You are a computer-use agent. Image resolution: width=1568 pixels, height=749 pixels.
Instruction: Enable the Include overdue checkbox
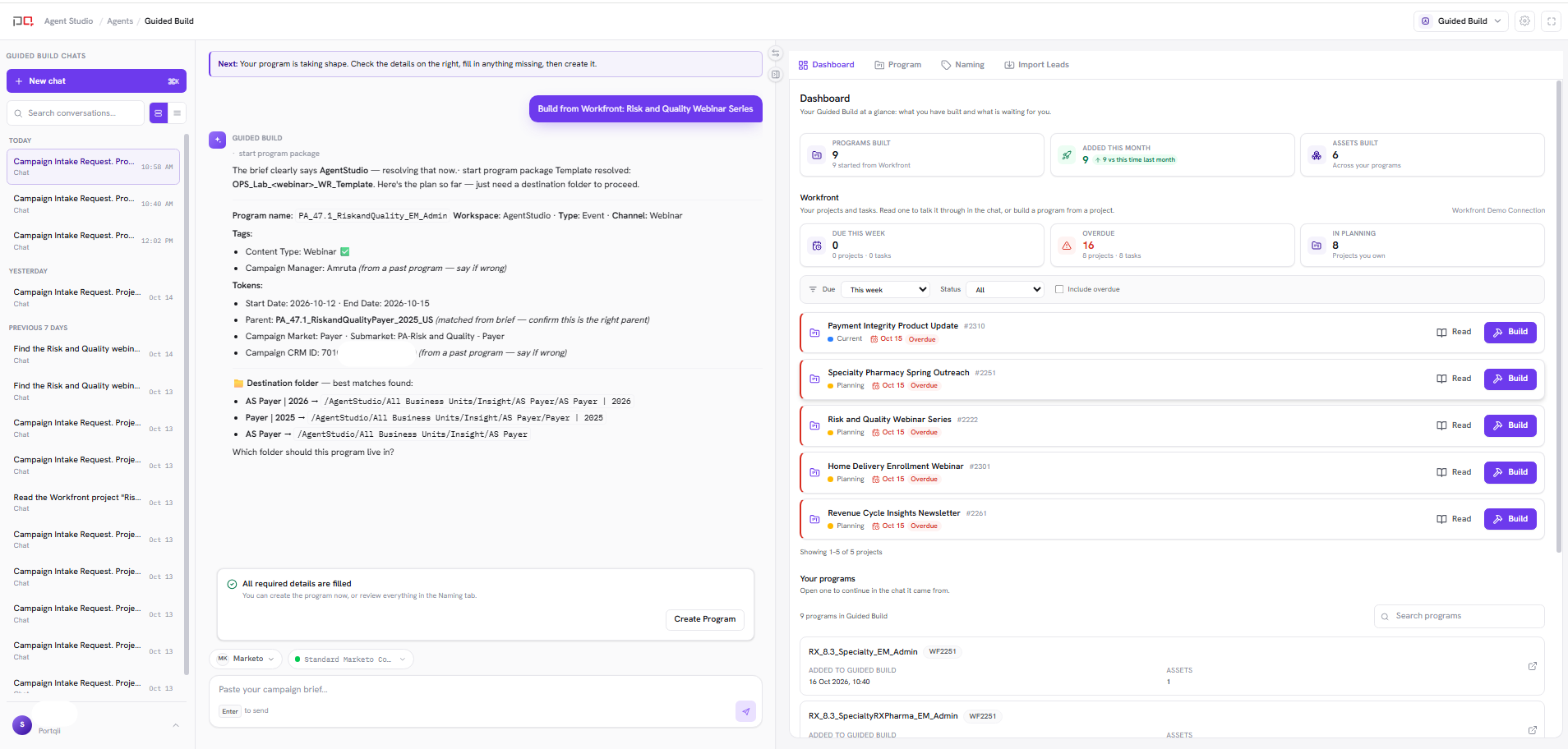pos(1059,289)
